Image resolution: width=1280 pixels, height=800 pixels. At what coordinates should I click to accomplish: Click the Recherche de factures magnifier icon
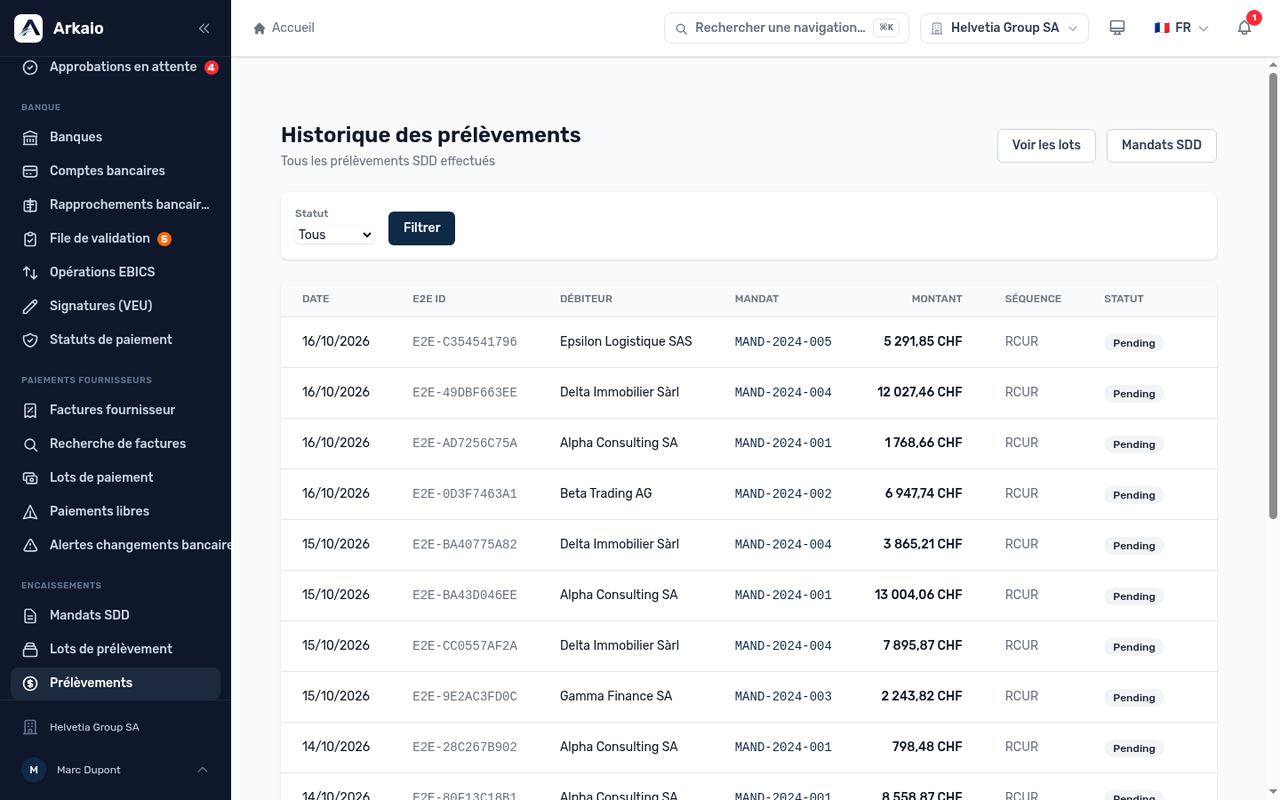coord(30,444)
